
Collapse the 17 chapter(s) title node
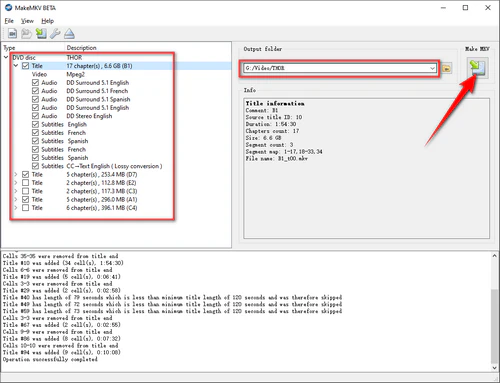[x=16, y=66]
